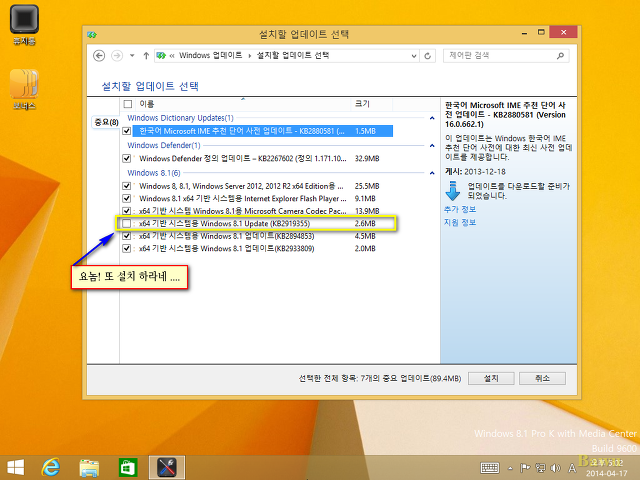Go up one level with the up arrow

146,56
